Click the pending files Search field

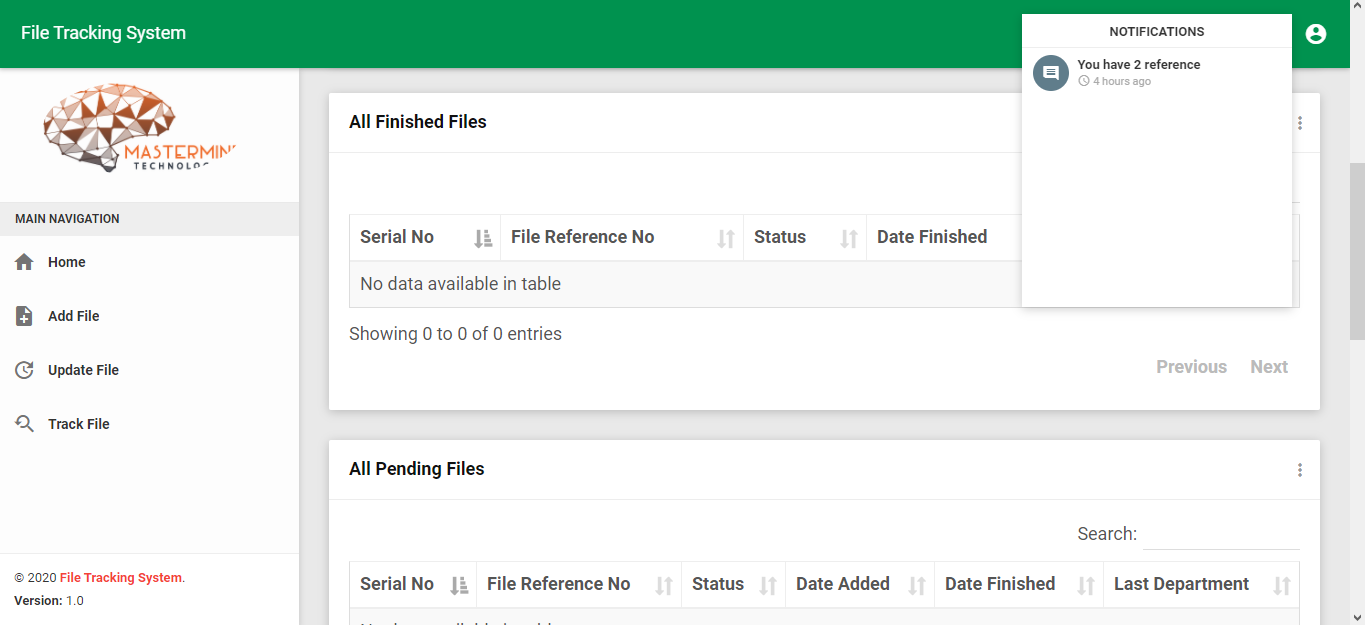coord(1221,534)
